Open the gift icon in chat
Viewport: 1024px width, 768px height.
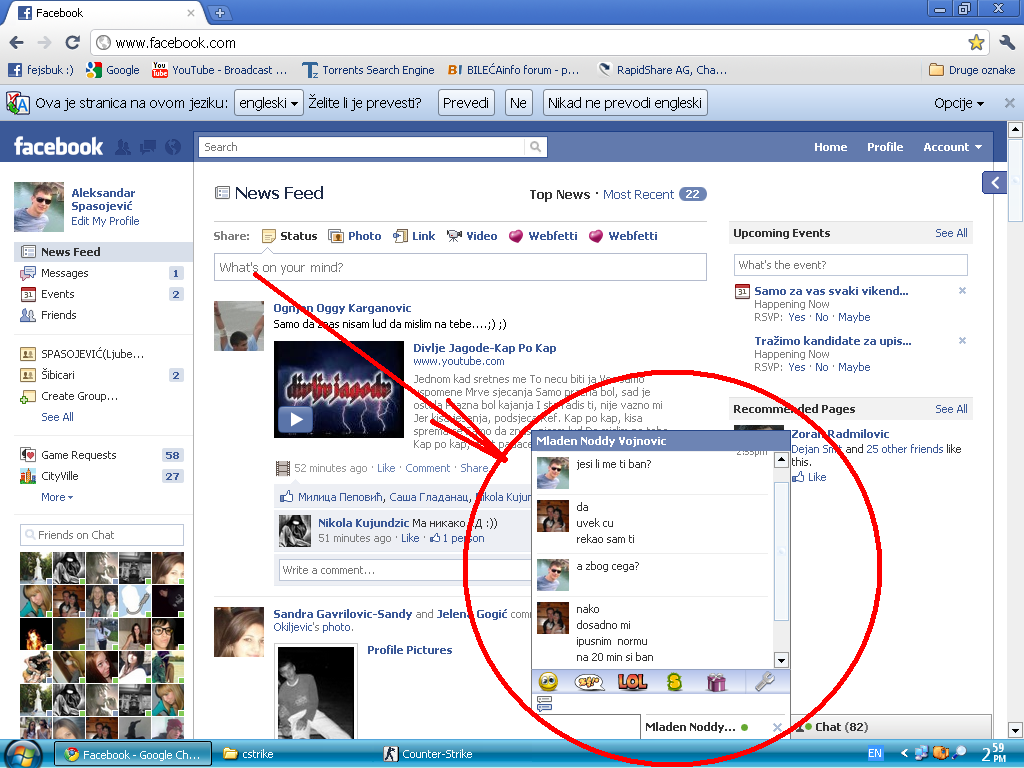coord(716,682)
